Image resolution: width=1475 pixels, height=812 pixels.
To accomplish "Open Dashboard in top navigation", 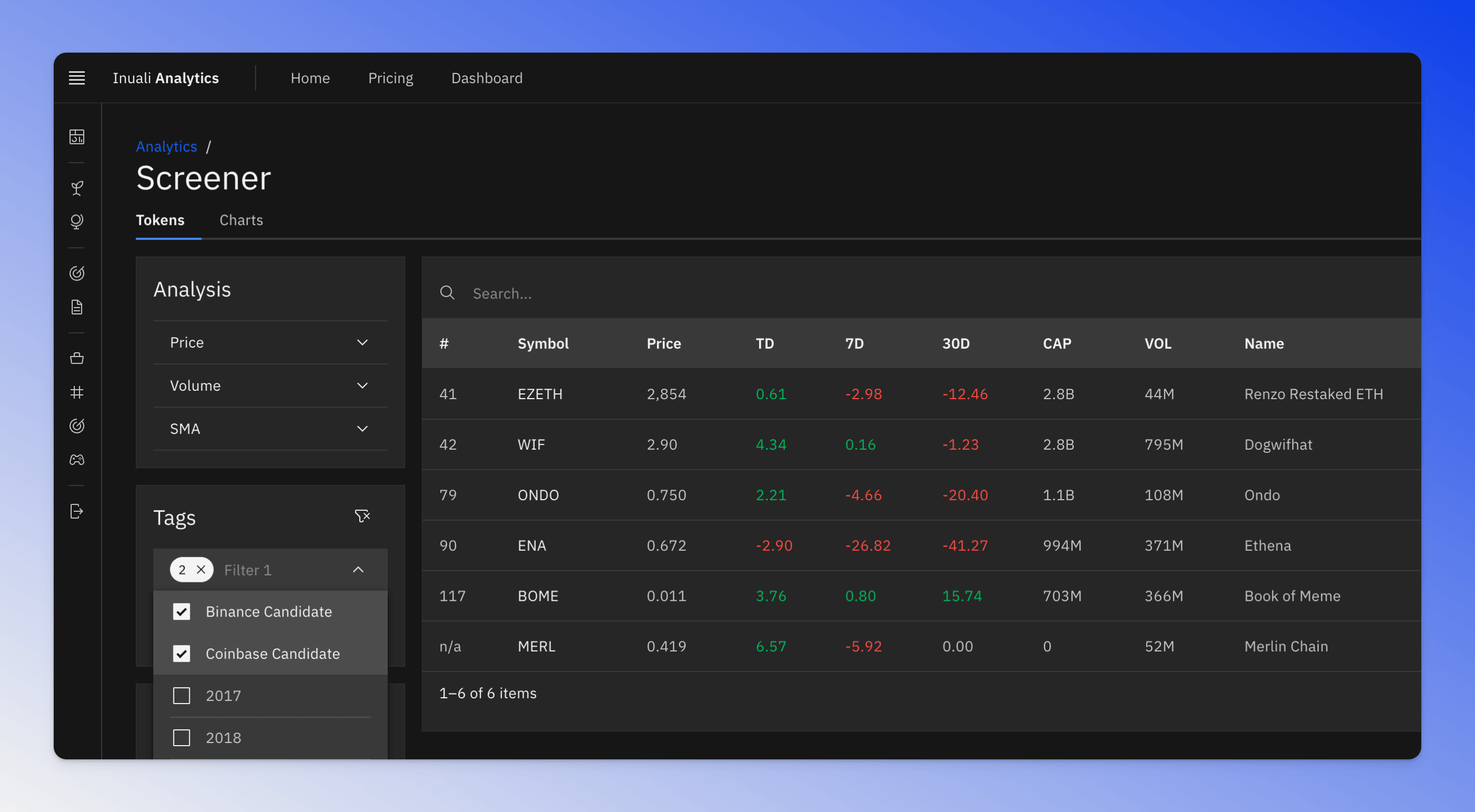I will click(x=487, y=78).
